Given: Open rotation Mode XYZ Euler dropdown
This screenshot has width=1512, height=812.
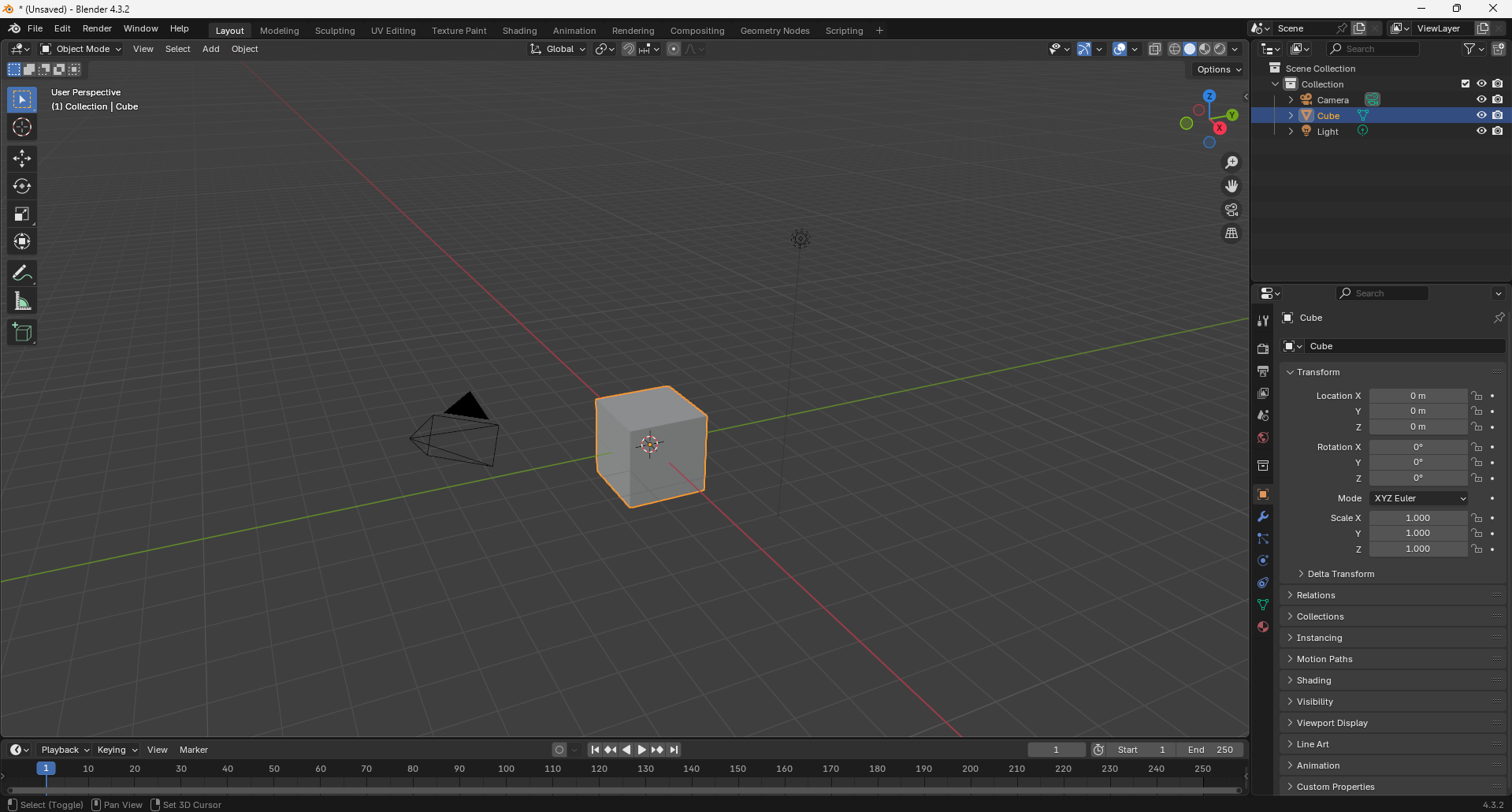Looking at the screenshot, I should click(x=1419, y=498).
